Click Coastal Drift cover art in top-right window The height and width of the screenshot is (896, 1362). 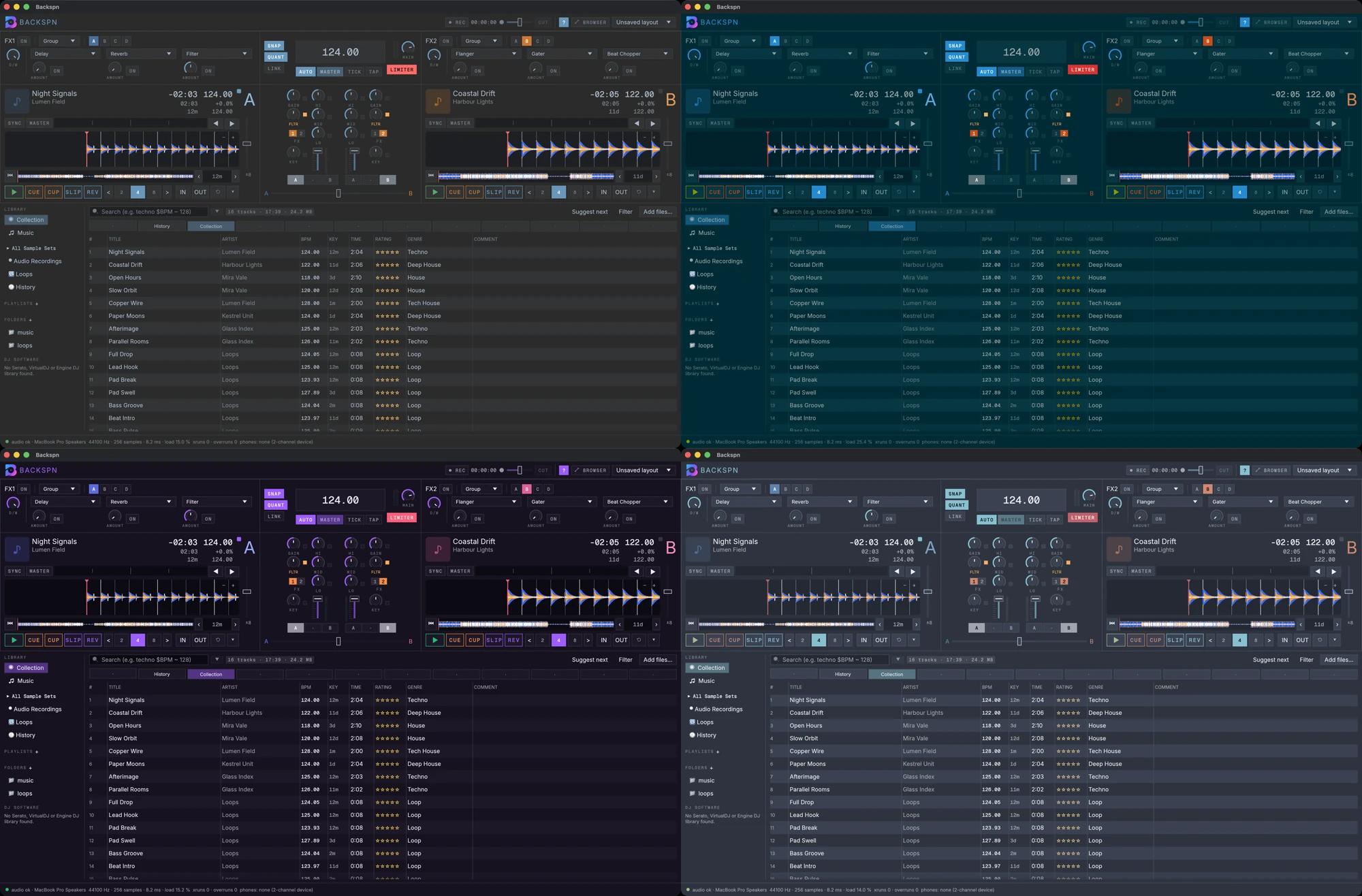[x=1119, y=101]
